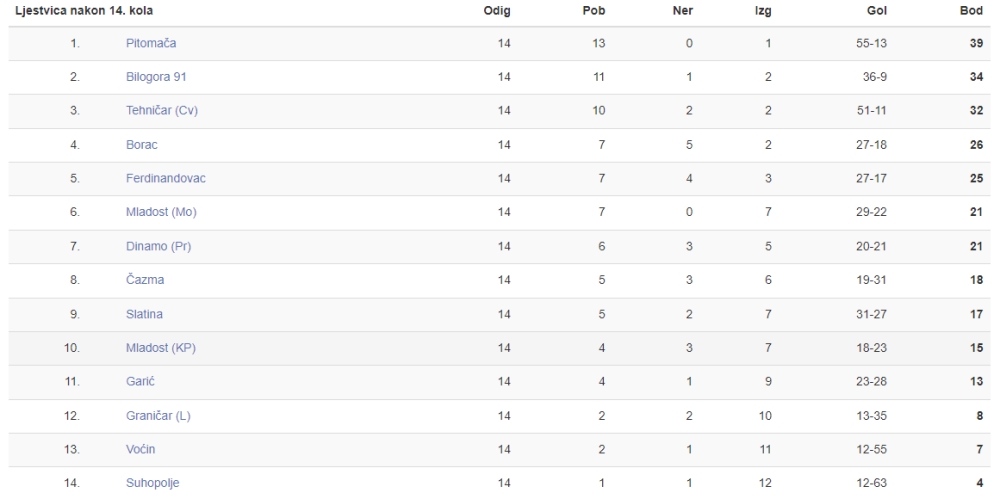Click the Tehničar (Cv) team name
Viewport: 1000px width, 499px height.
[162, 110]
